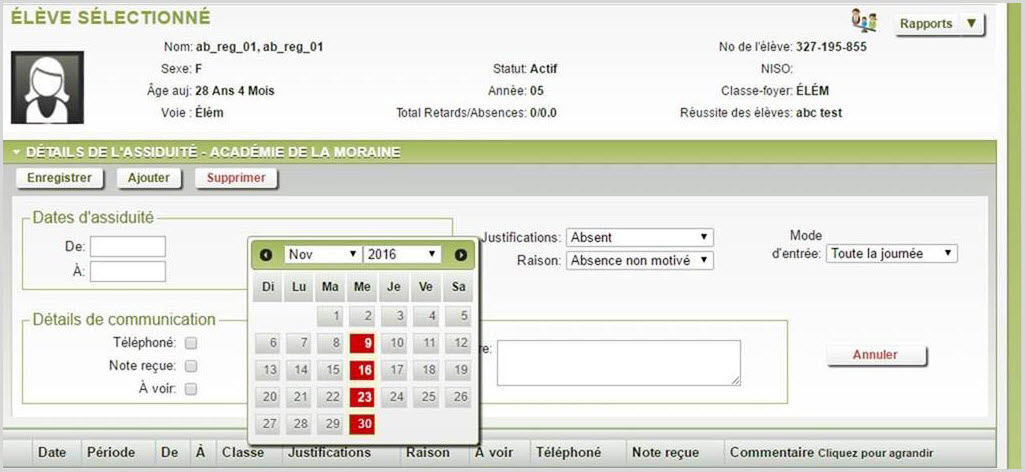Click the Supprimer button
This screenshot has width=1025, height=472.
point(236,178)
